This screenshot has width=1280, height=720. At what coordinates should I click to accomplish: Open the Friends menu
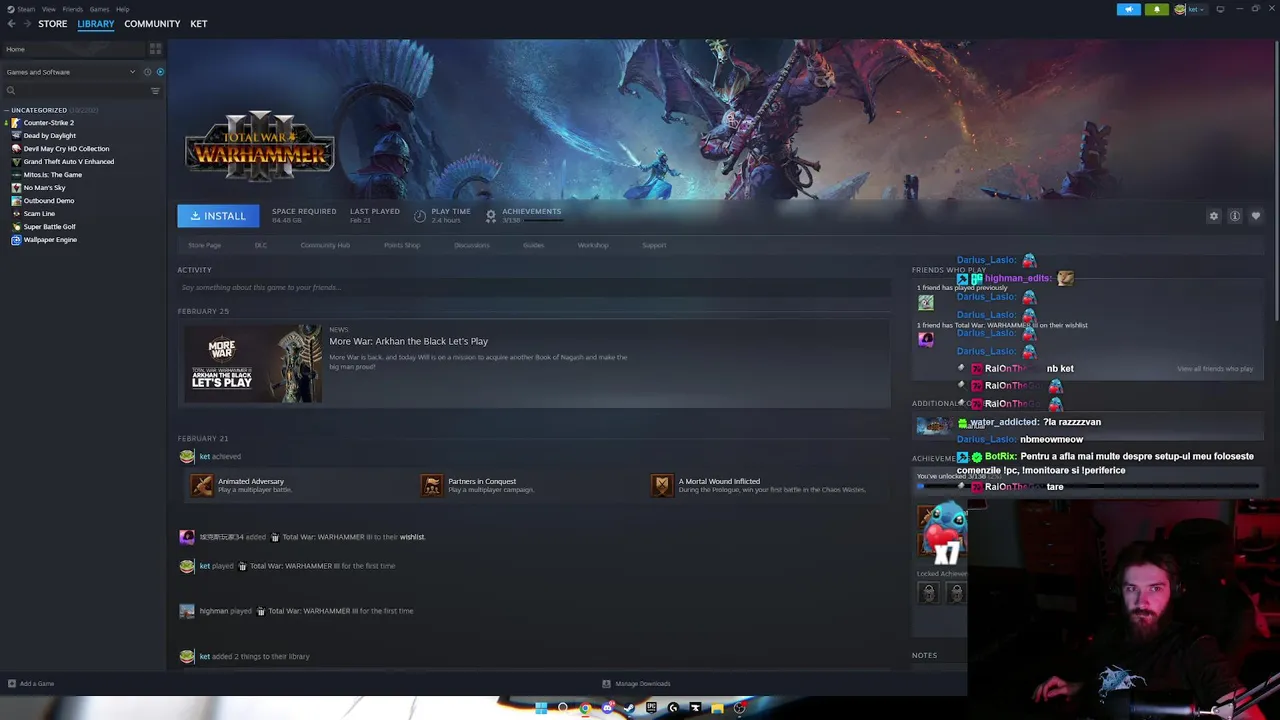[72, 9]
